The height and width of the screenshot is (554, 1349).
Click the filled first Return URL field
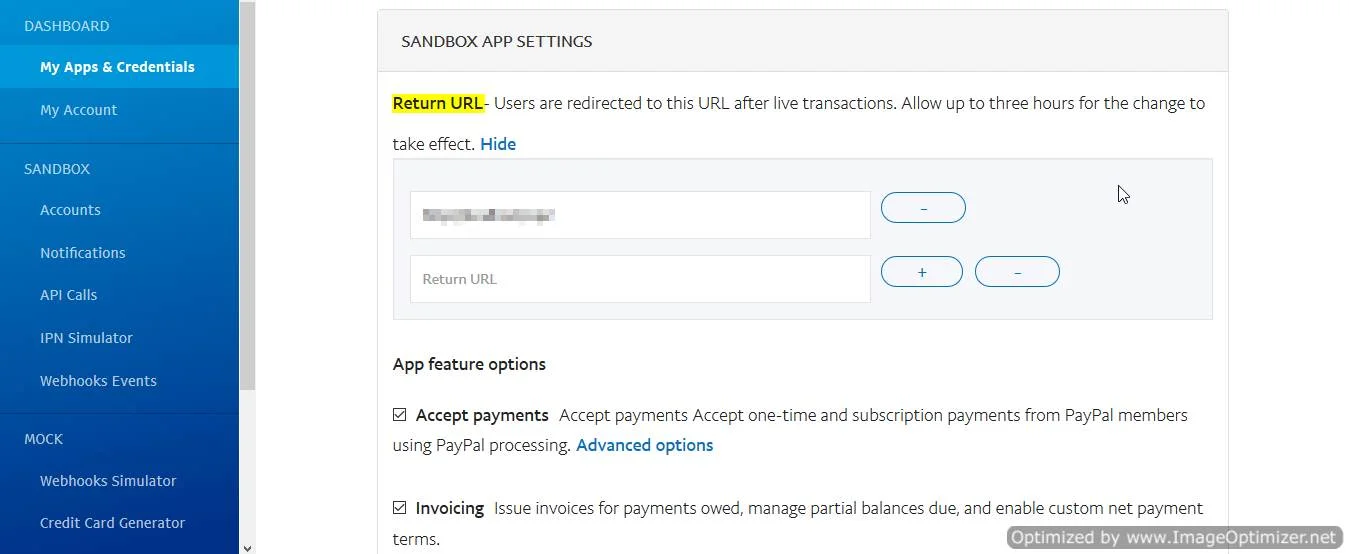640,215
